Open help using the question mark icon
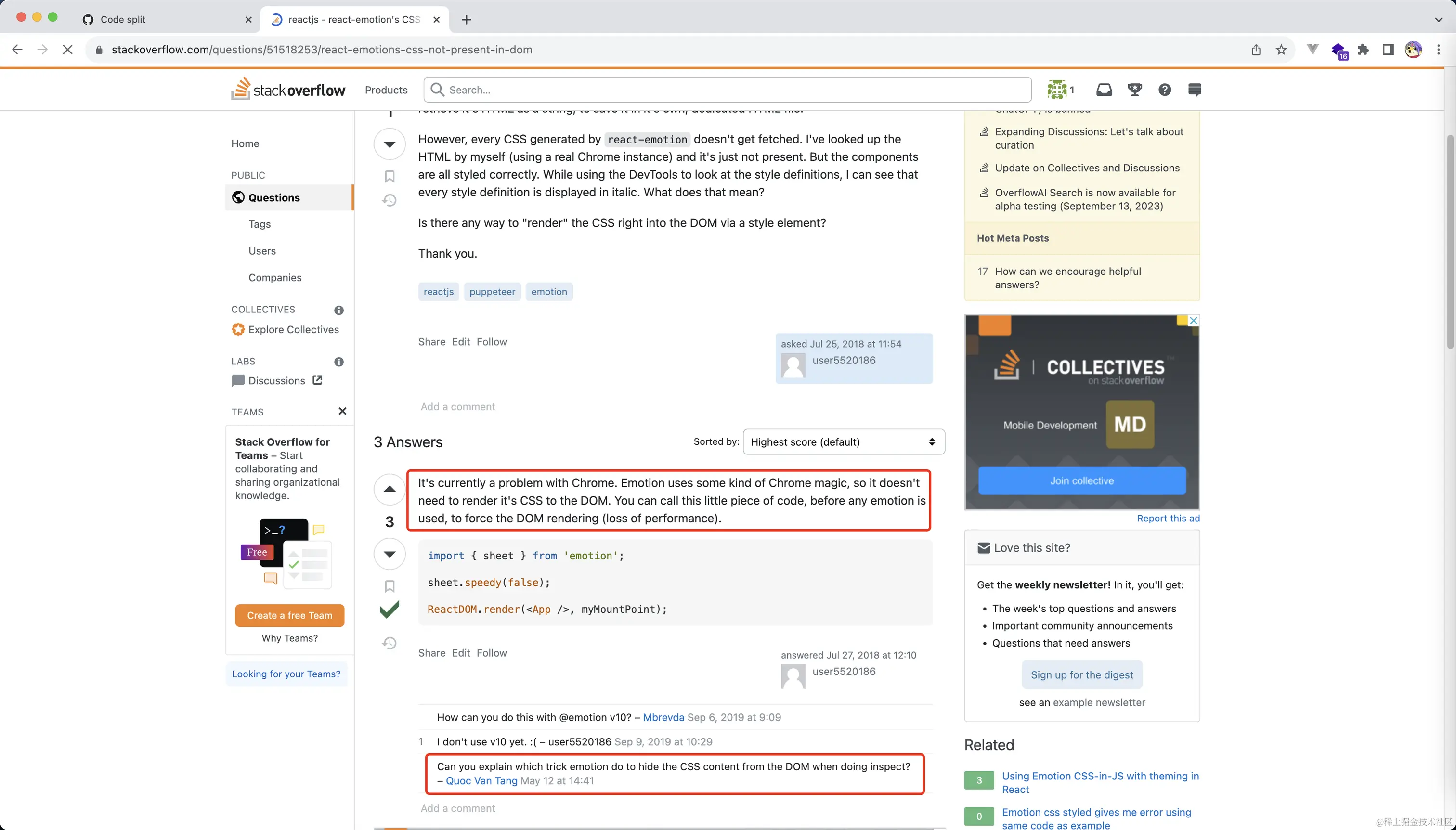 1165,90
